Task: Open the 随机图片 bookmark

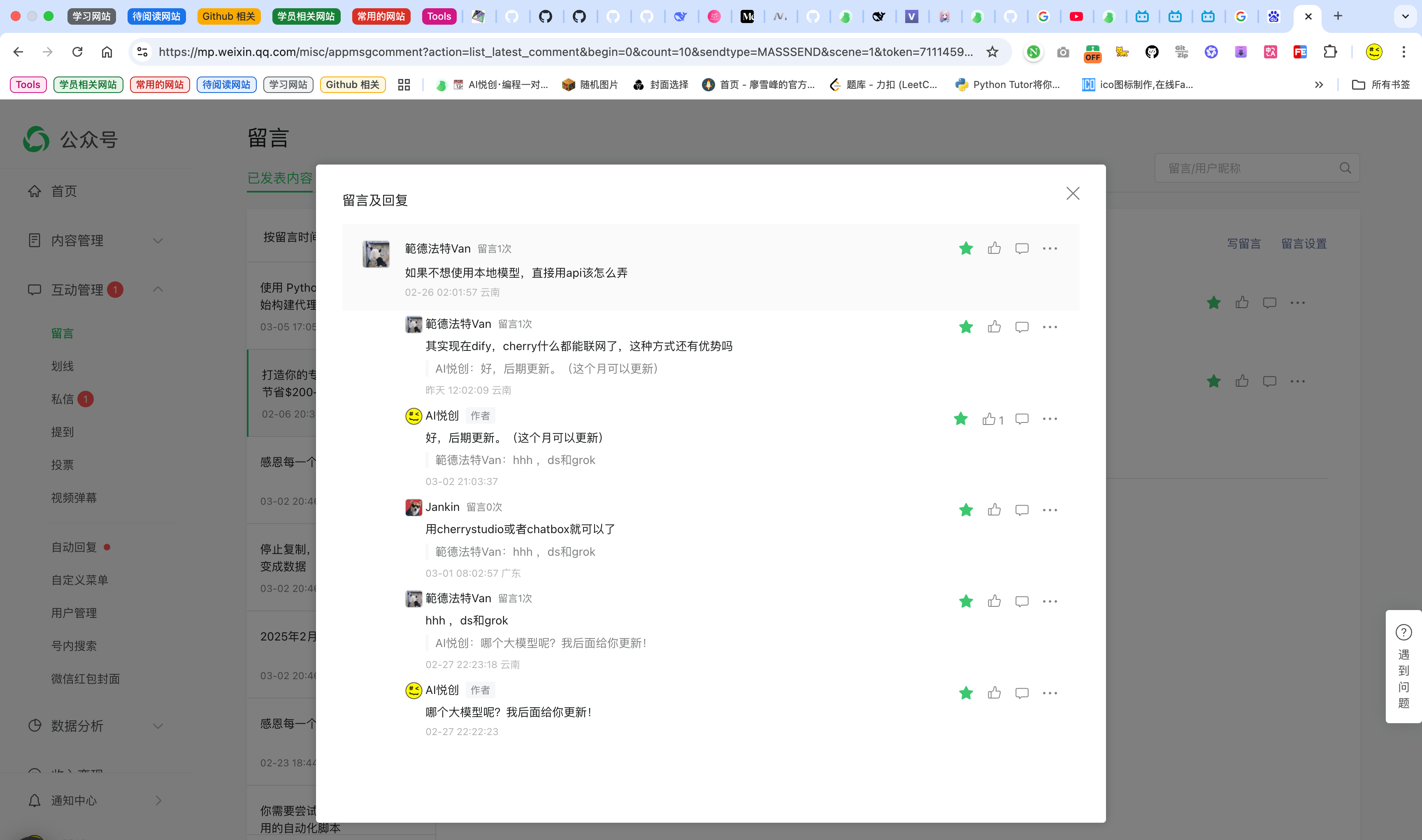Action: 590,85
